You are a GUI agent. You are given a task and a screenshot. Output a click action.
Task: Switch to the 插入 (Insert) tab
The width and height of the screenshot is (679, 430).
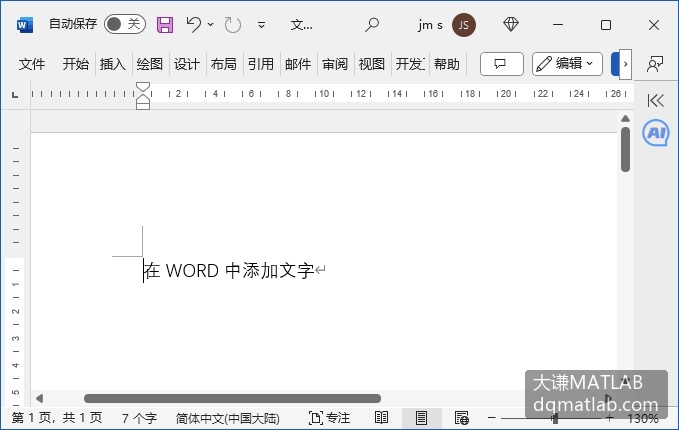[113, 64]
